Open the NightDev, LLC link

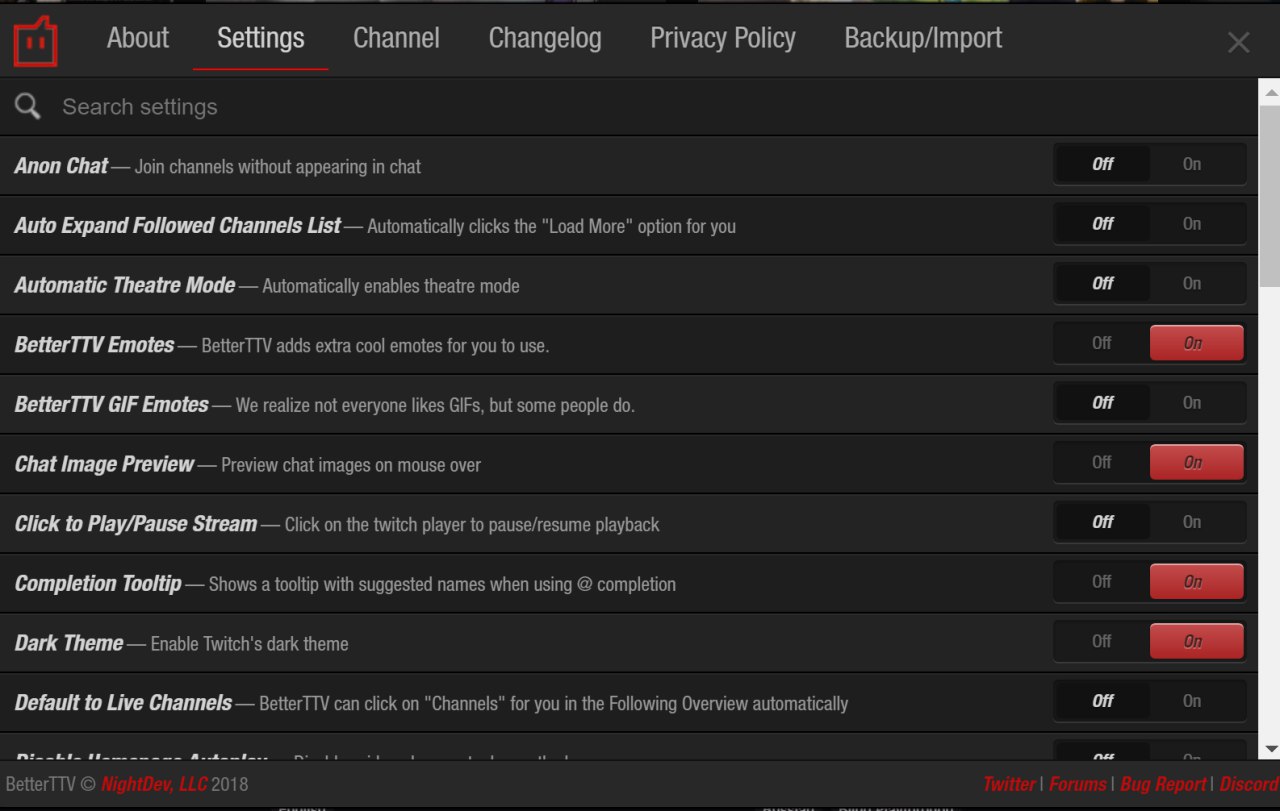[x=153, y=784]
